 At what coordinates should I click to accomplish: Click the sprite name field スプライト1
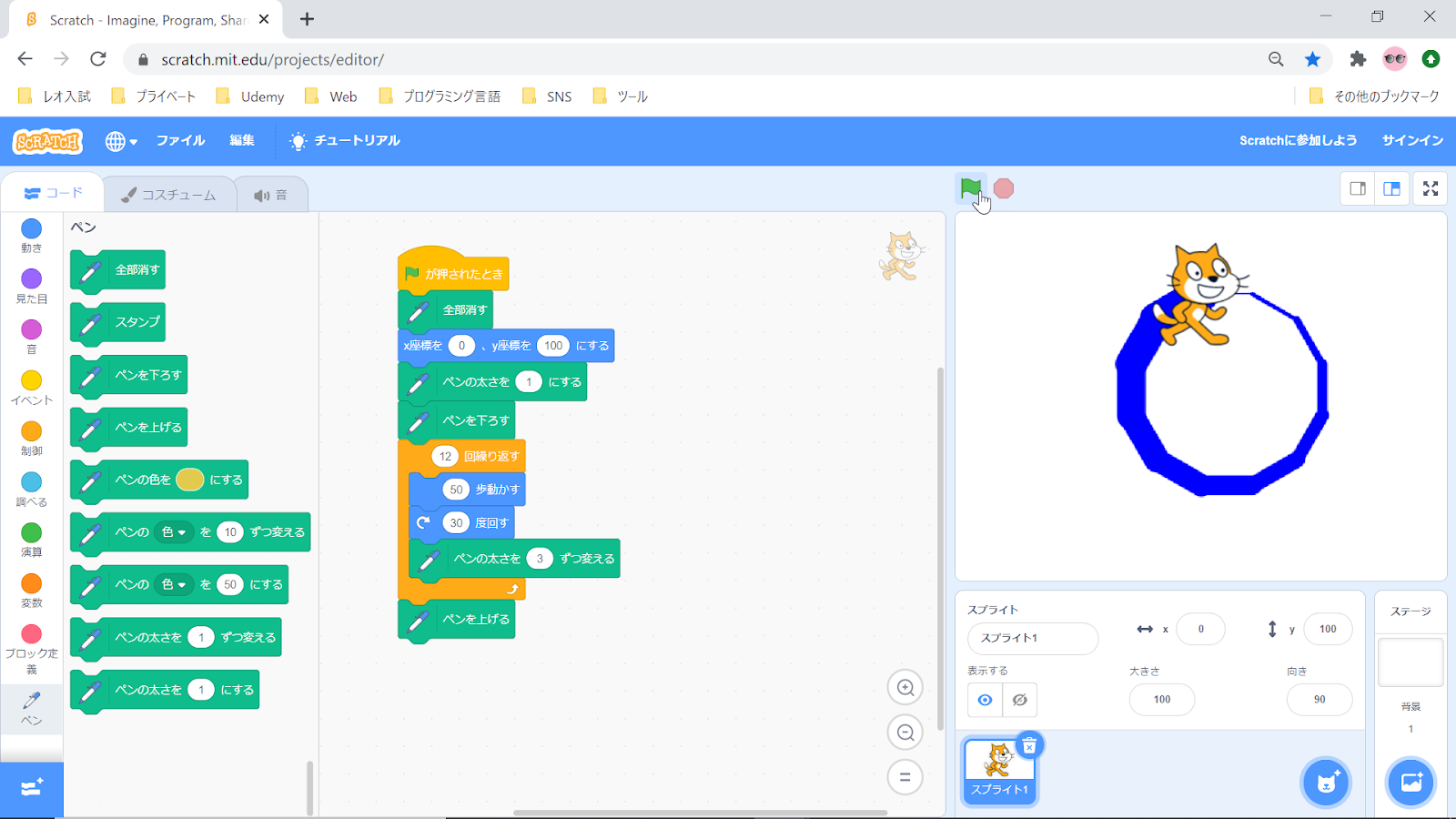click(1033, 638)
